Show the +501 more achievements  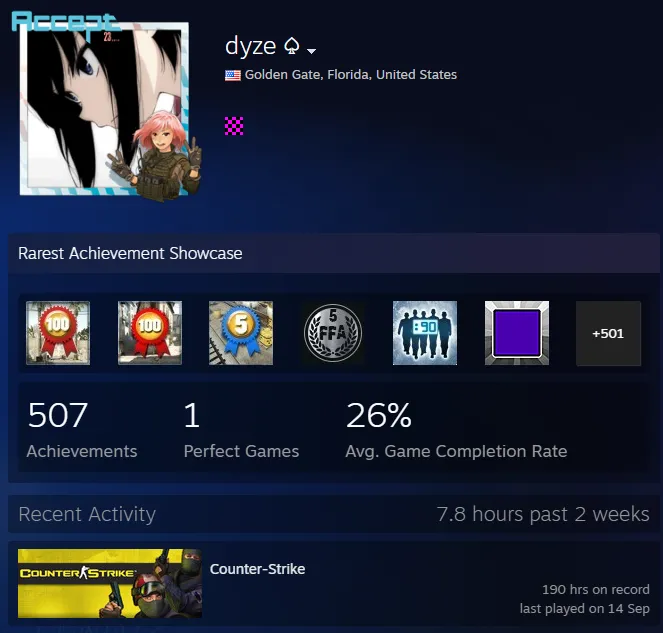click(608, 333)
